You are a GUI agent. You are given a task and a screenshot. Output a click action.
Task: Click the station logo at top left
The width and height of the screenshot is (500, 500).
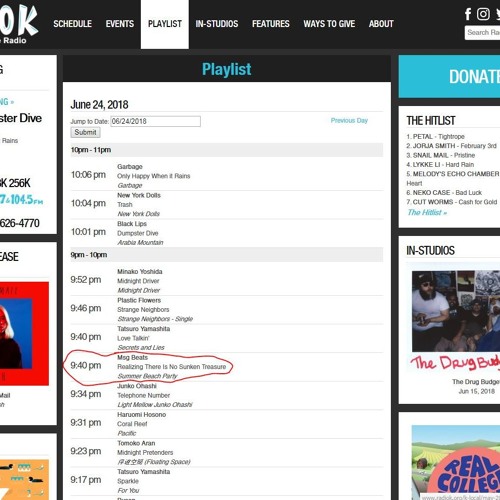pos(19,24)
